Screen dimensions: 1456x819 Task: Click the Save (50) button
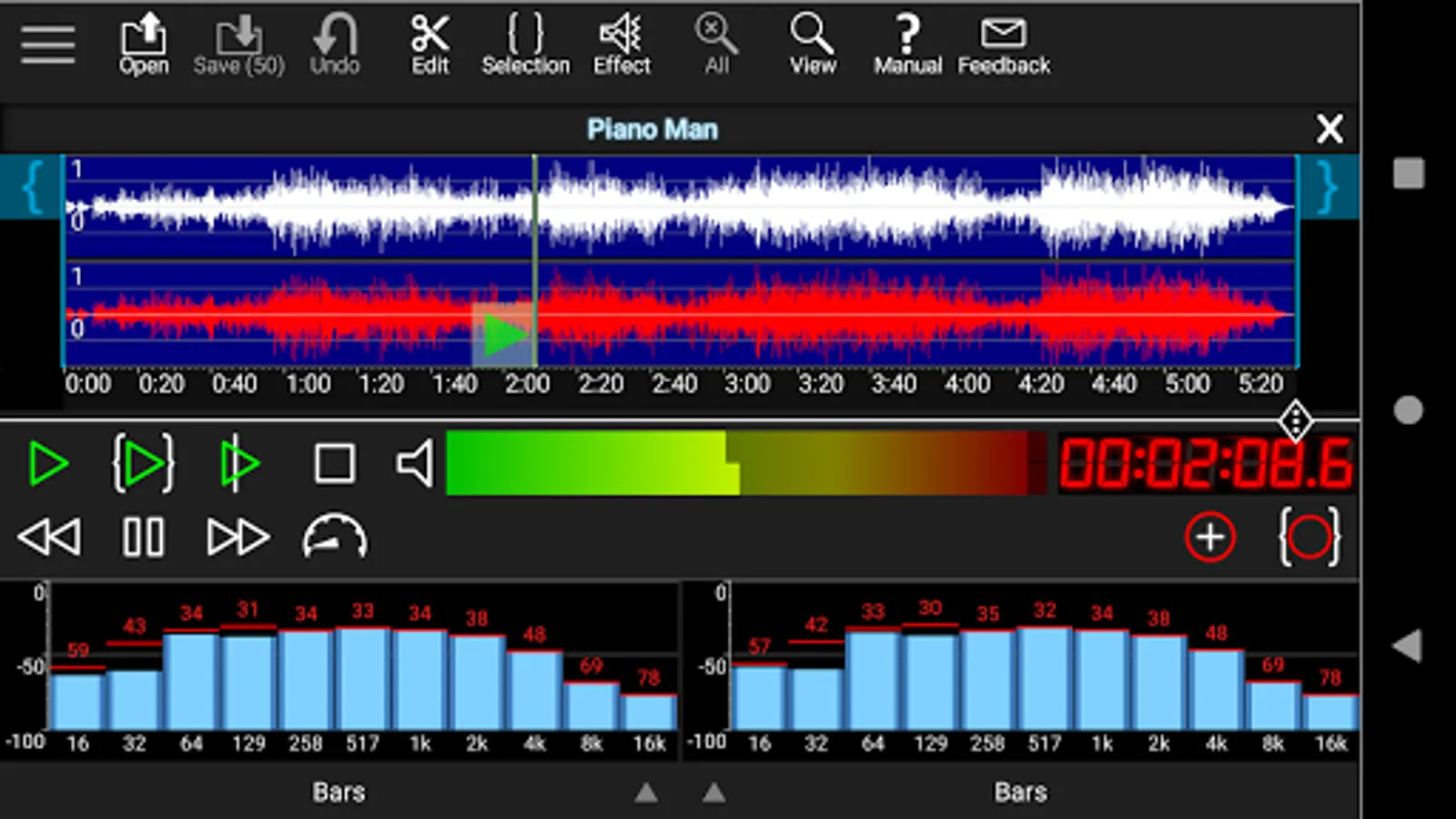[238, 45]
